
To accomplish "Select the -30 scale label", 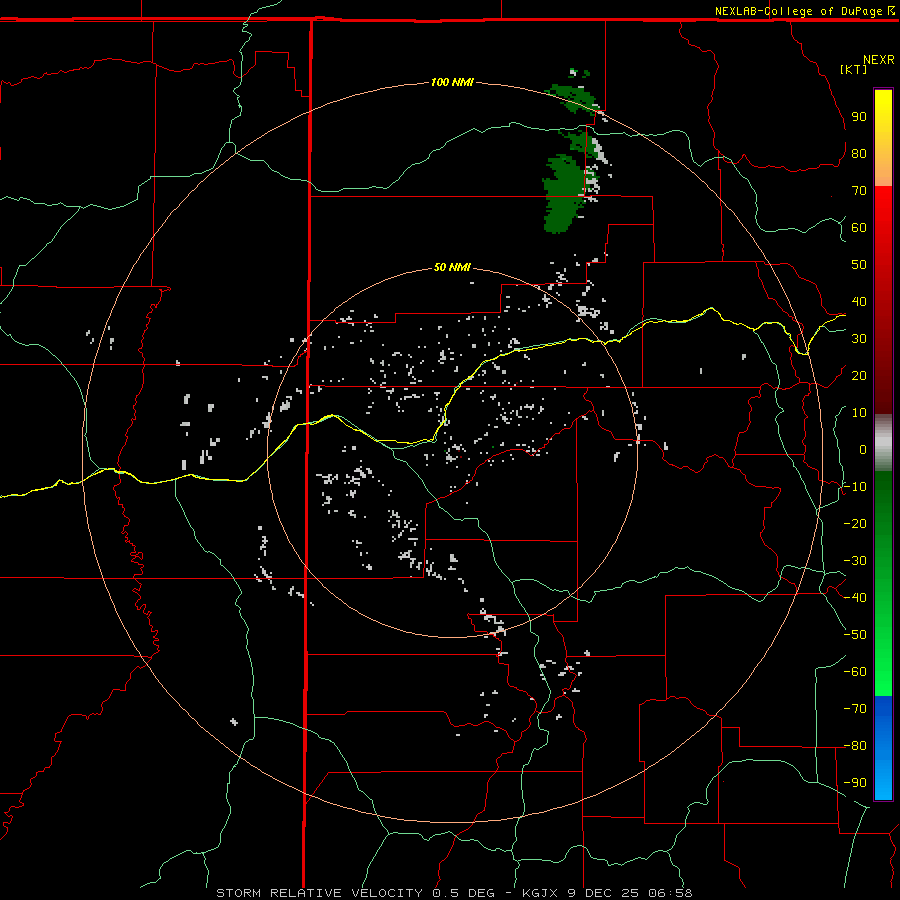I will click(855, 561).
